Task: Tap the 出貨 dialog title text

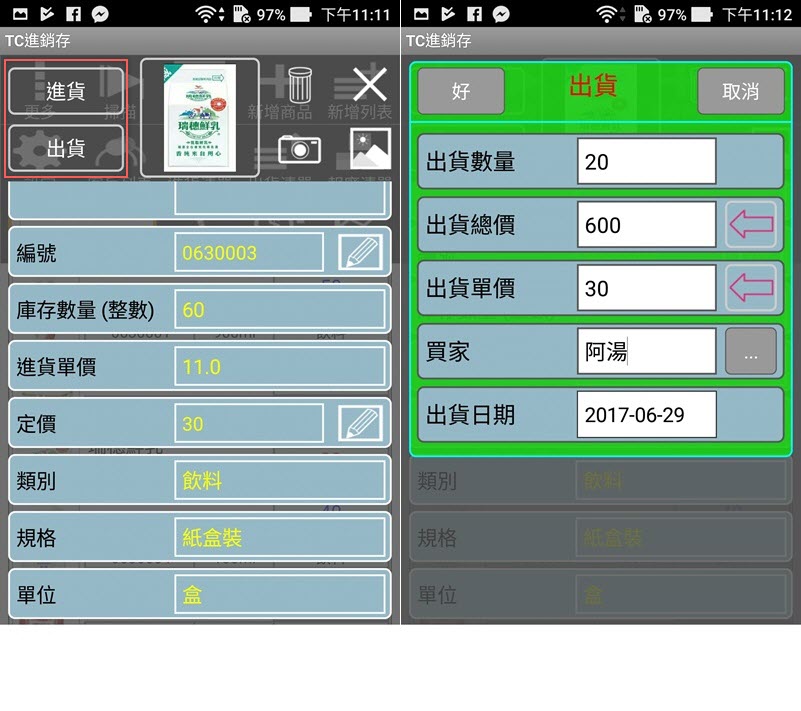Action: [594, 85]
